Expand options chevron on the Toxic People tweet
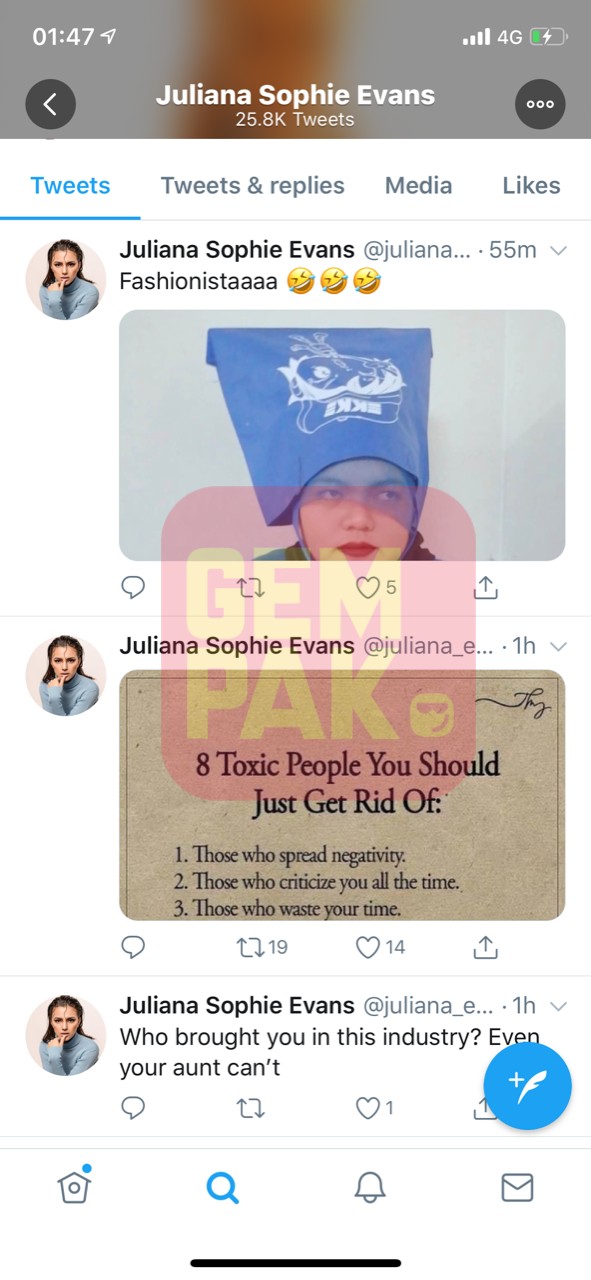Viewport: 591px width, 1280px height. click(x=559, y=646)
